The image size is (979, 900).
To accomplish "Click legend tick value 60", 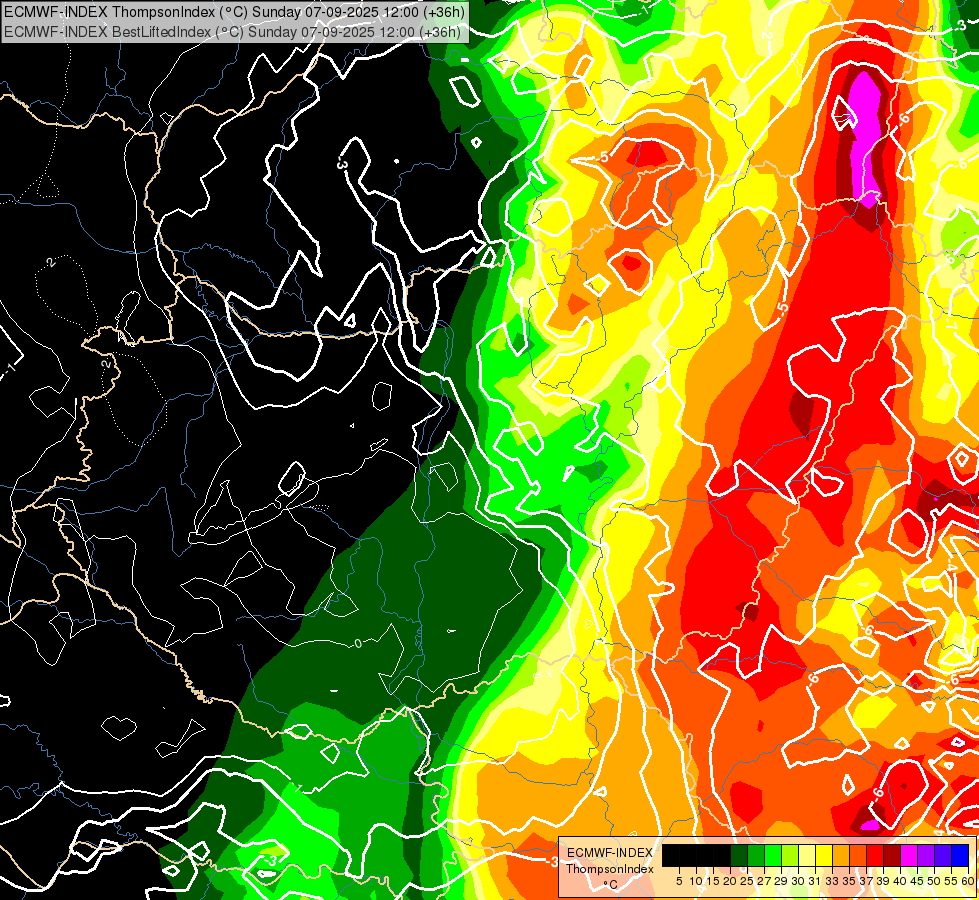I will coord(968,881).
